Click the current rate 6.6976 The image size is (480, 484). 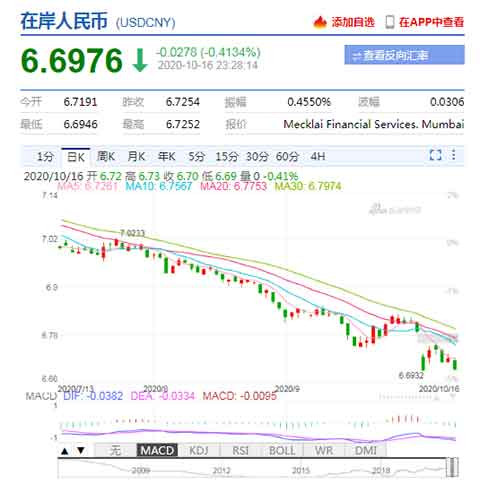72,61
